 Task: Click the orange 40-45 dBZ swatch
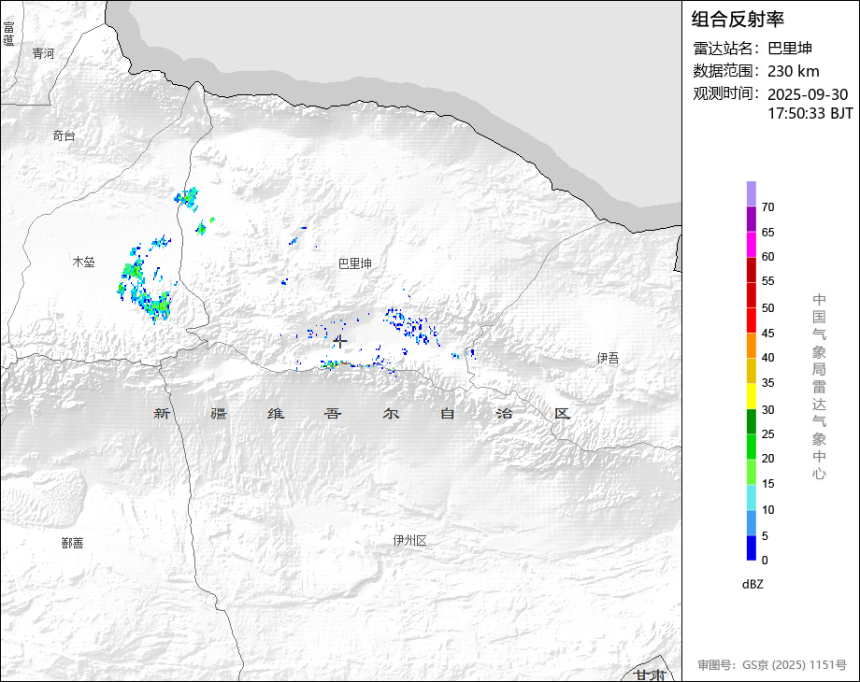coord(751,345)
